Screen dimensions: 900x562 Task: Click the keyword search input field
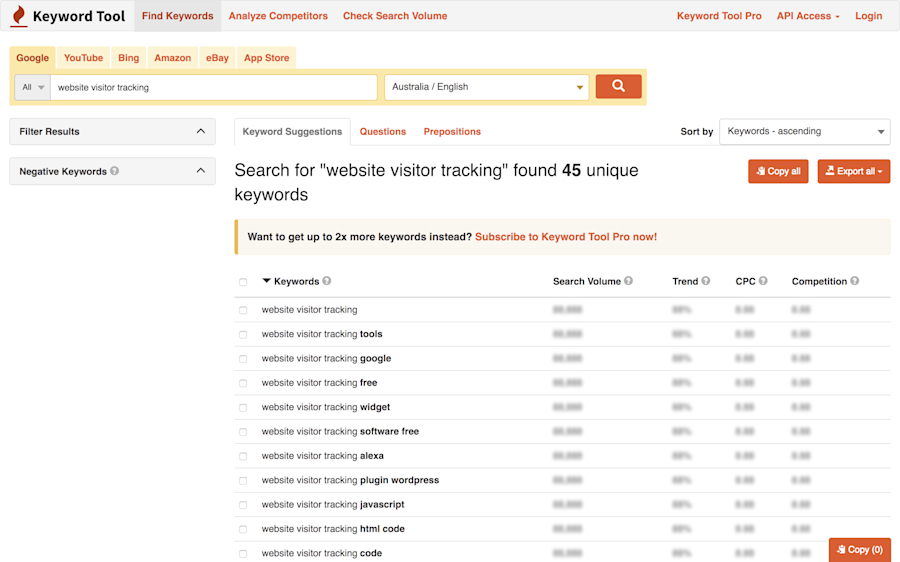tap(214, 87)
